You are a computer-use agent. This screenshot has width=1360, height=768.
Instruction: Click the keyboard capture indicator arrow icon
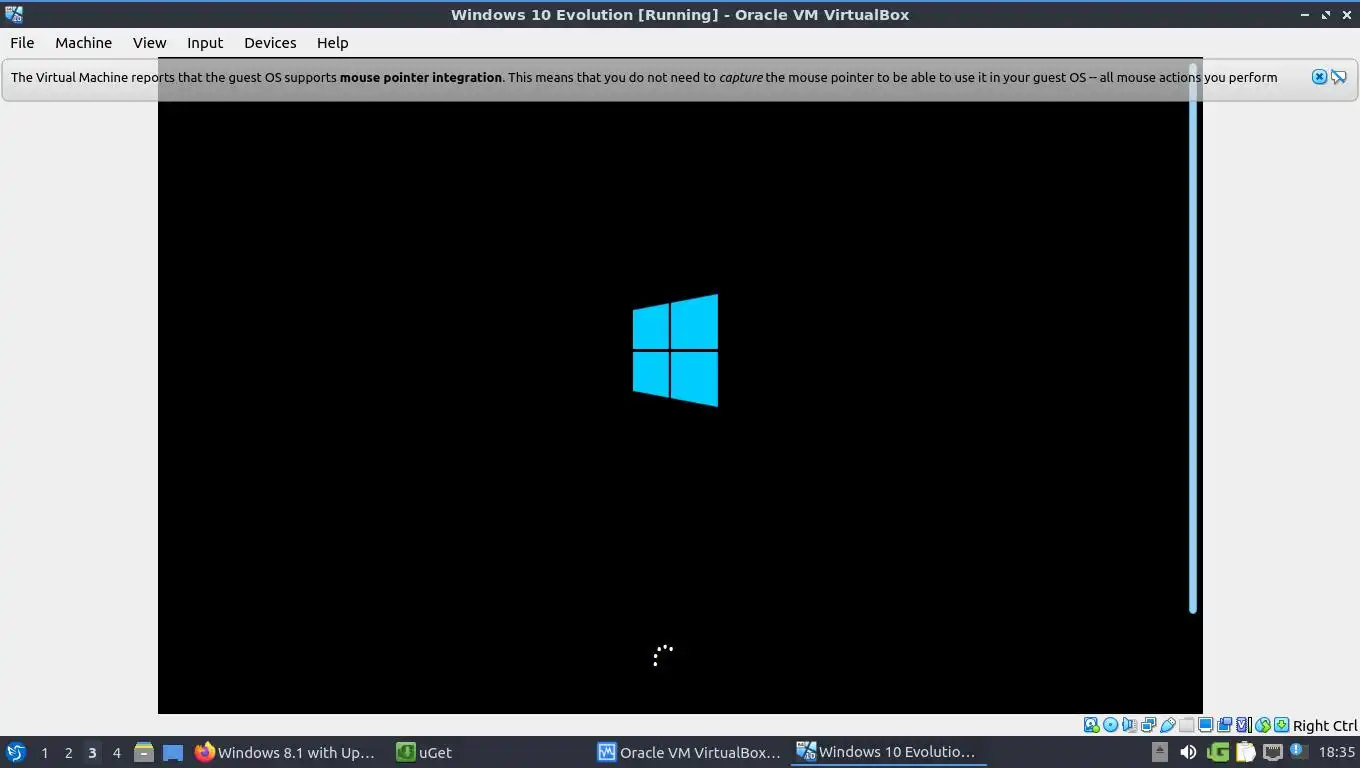(x=1282, y=725)
